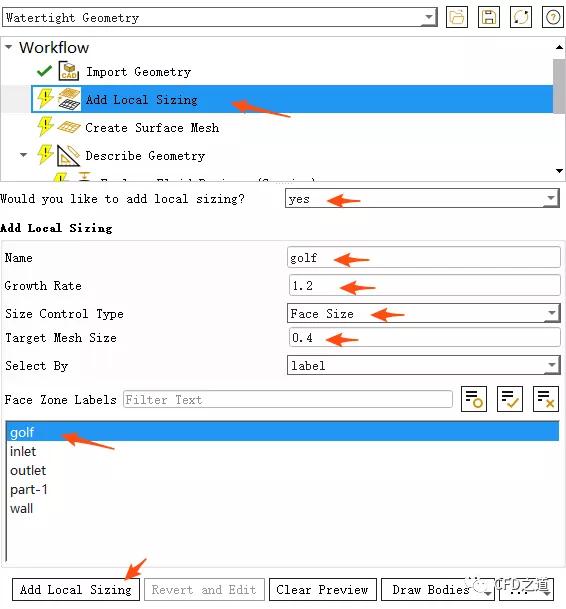Click the Add Local Sizing mesh icon
This screenshot has width=566, height=609.
pyautogui.click(x=69, y=99)
